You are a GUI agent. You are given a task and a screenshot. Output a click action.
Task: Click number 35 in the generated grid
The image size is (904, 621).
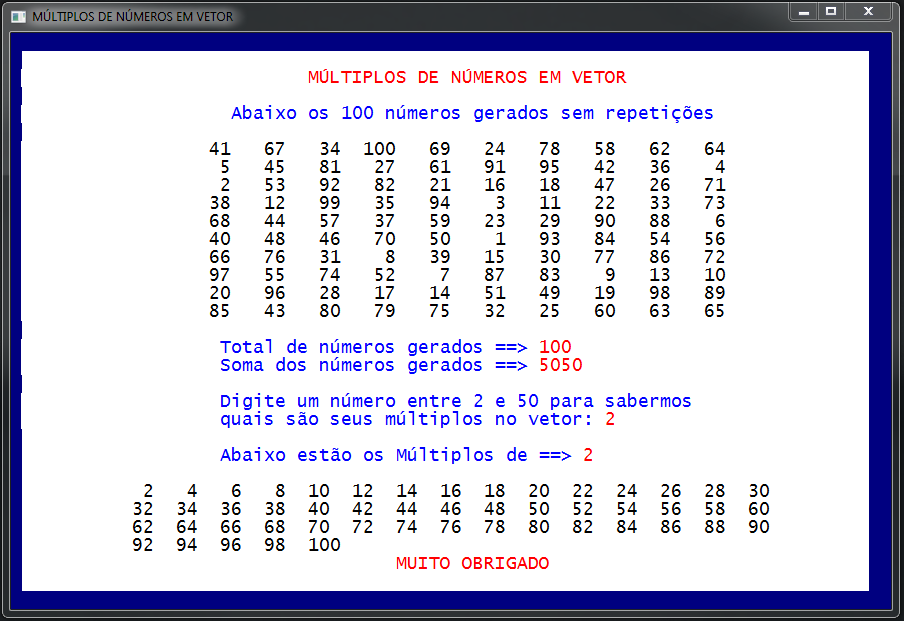point(385,203)
